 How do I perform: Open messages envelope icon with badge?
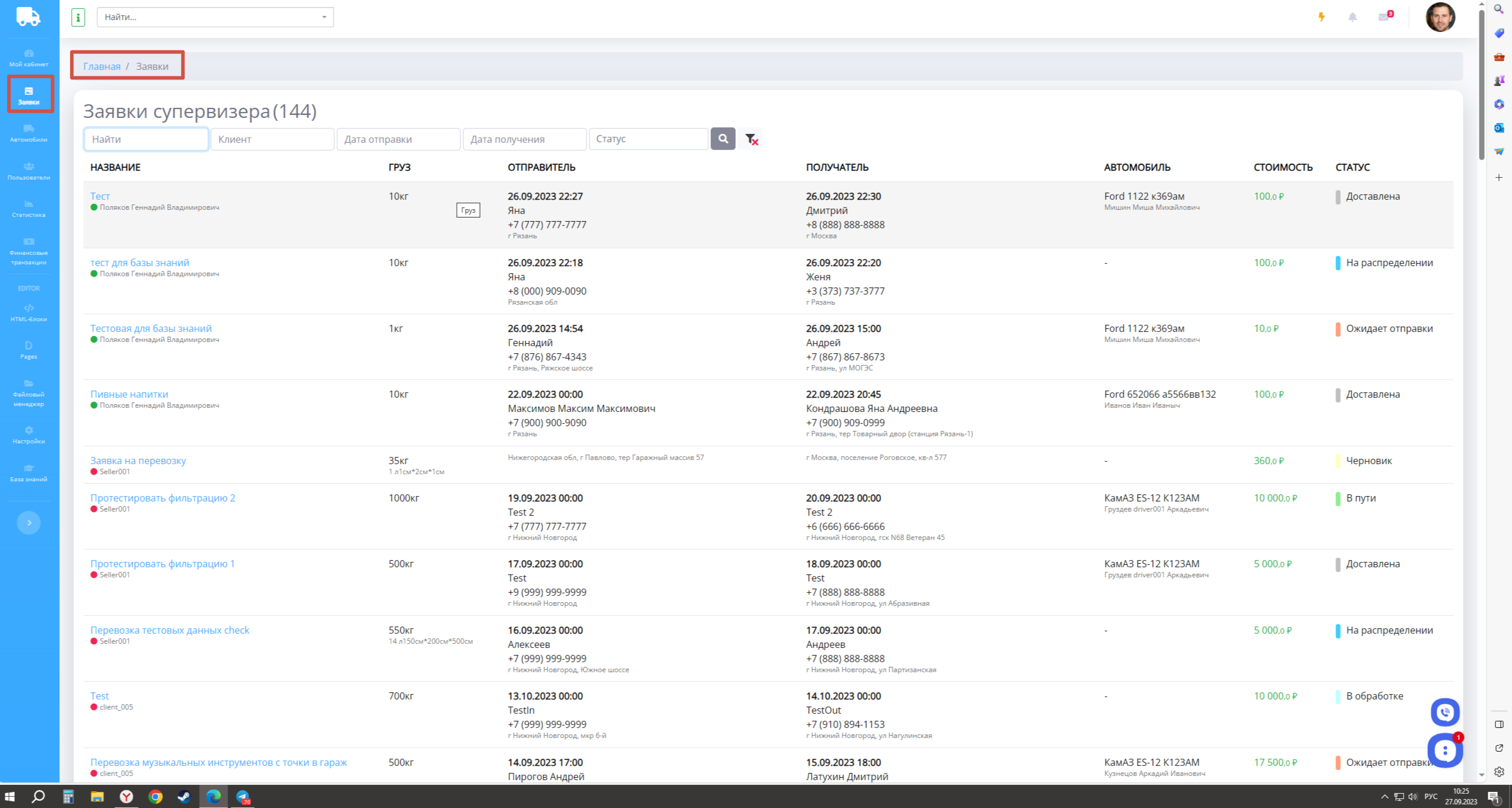(x=1384, y=17)
